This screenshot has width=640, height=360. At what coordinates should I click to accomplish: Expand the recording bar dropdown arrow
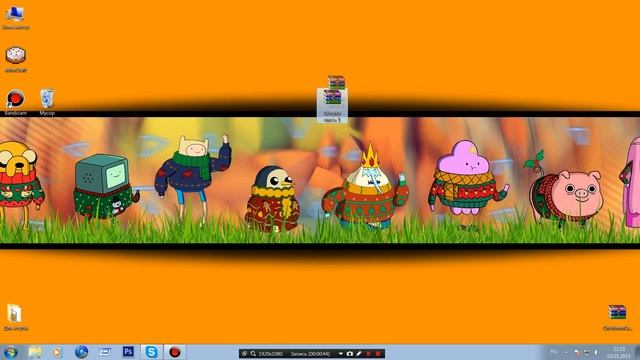point(340,353)
